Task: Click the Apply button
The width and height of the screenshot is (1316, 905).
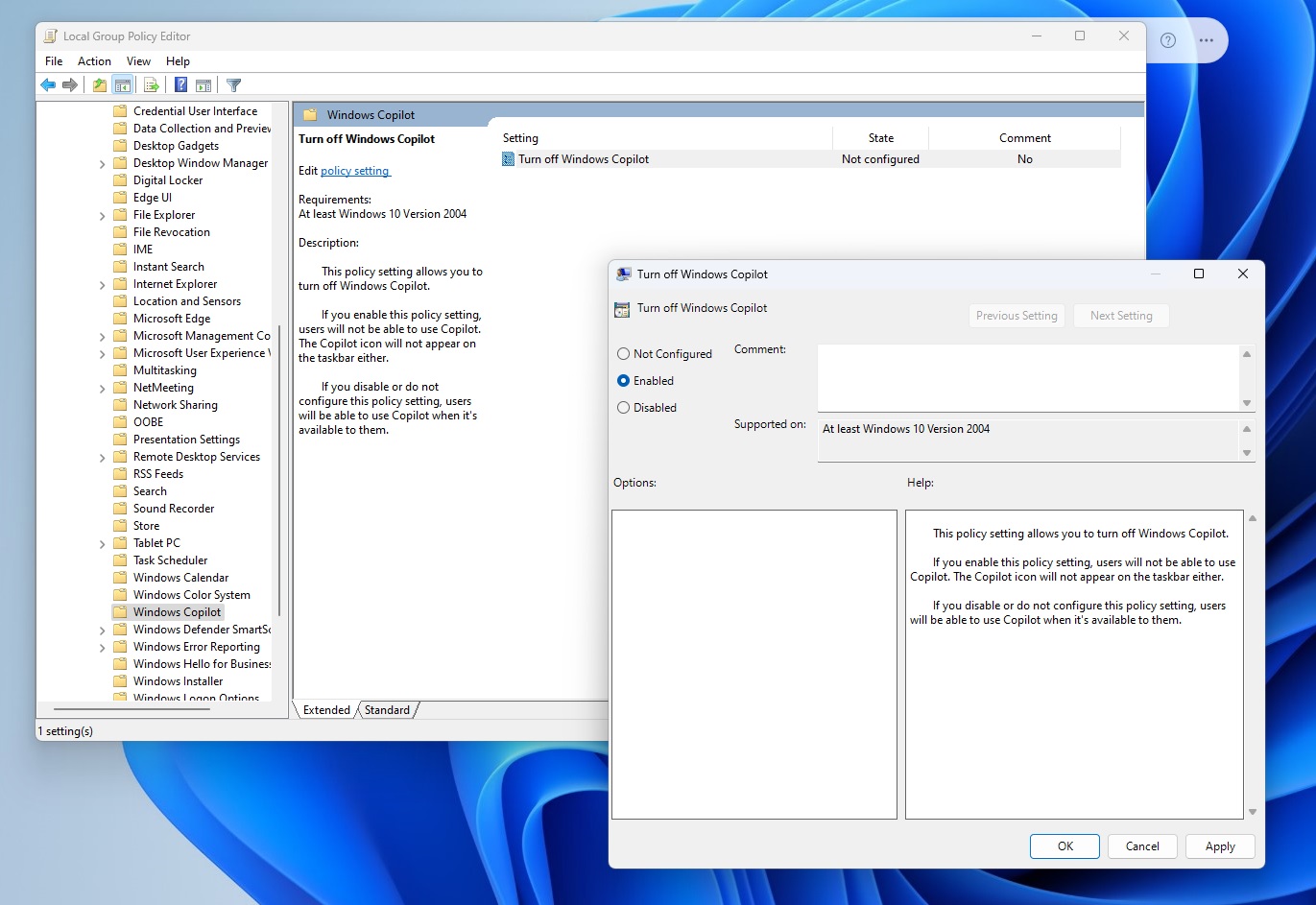Action: click(1219, 845)
